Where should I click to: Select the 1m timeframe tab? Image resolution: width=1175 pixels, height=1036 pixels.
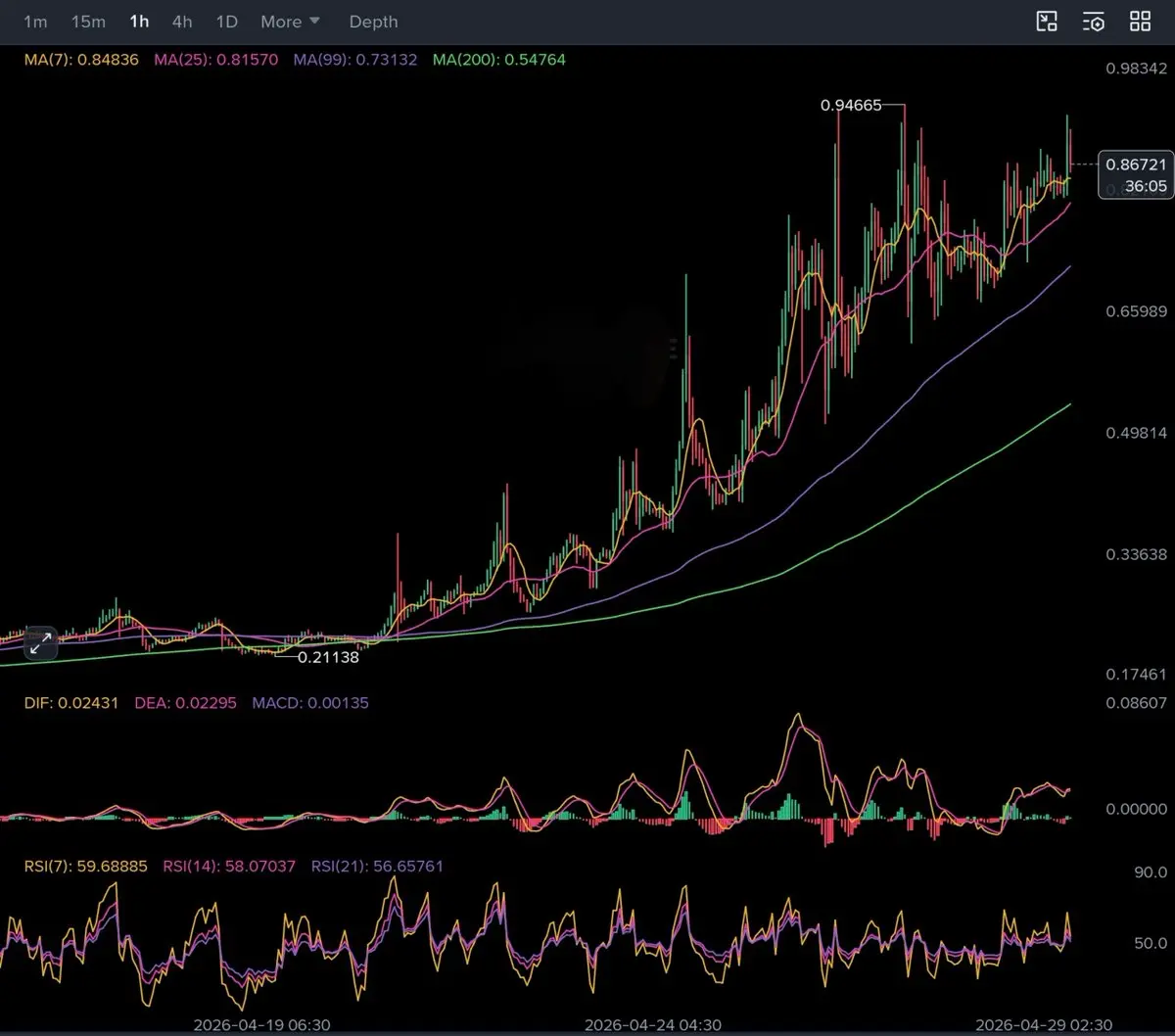coord(35,22)
